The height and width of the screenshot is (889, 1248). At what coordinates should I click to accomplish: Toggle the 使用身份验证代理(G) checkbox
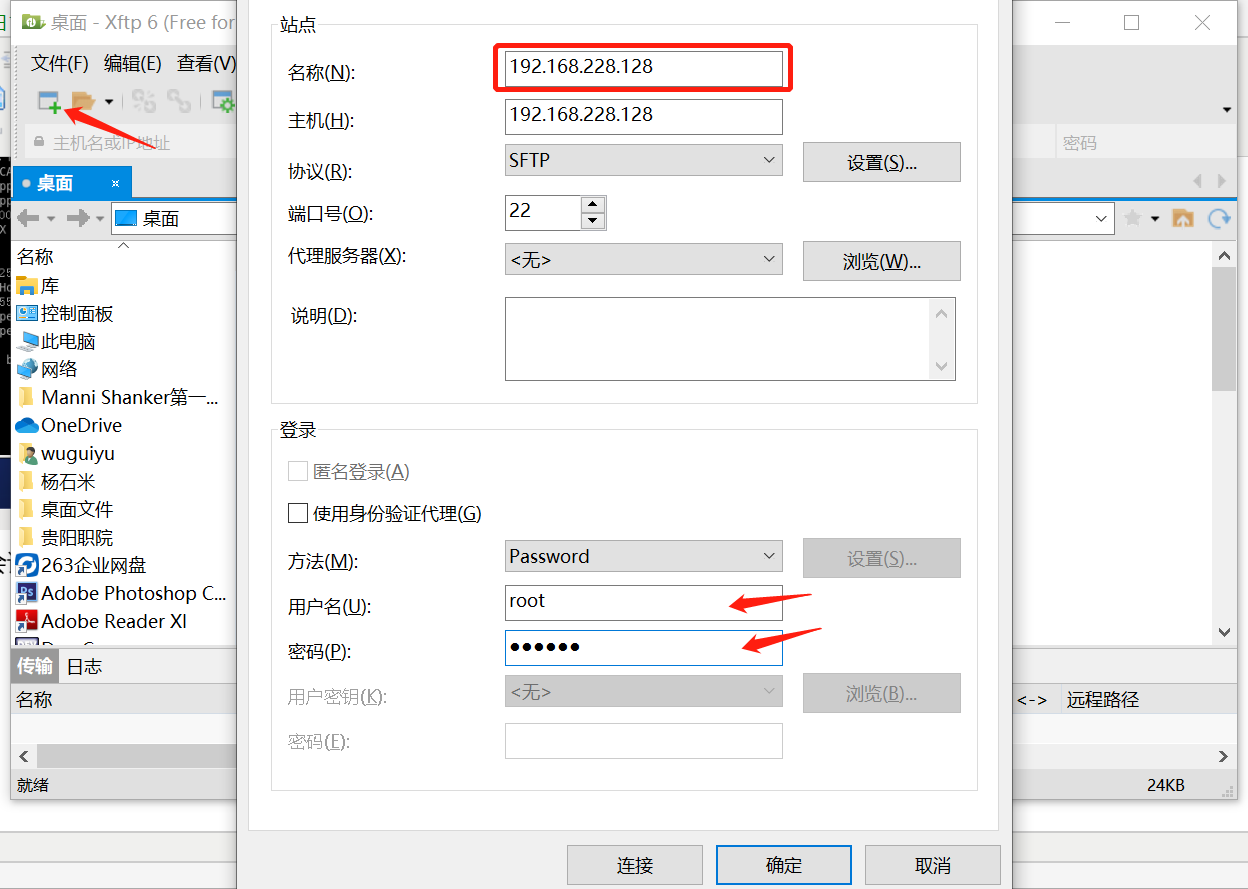(x=298, y=513)
